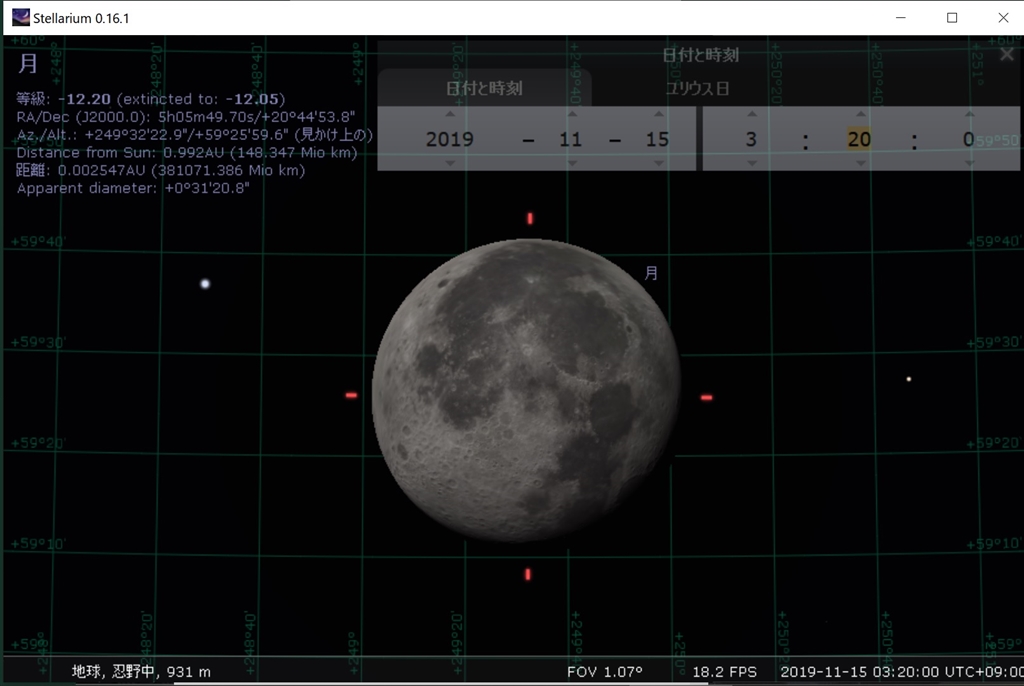Decrease the month with the down arrow
Viewport: 1024px width, 686px height.
coord(572,163)
